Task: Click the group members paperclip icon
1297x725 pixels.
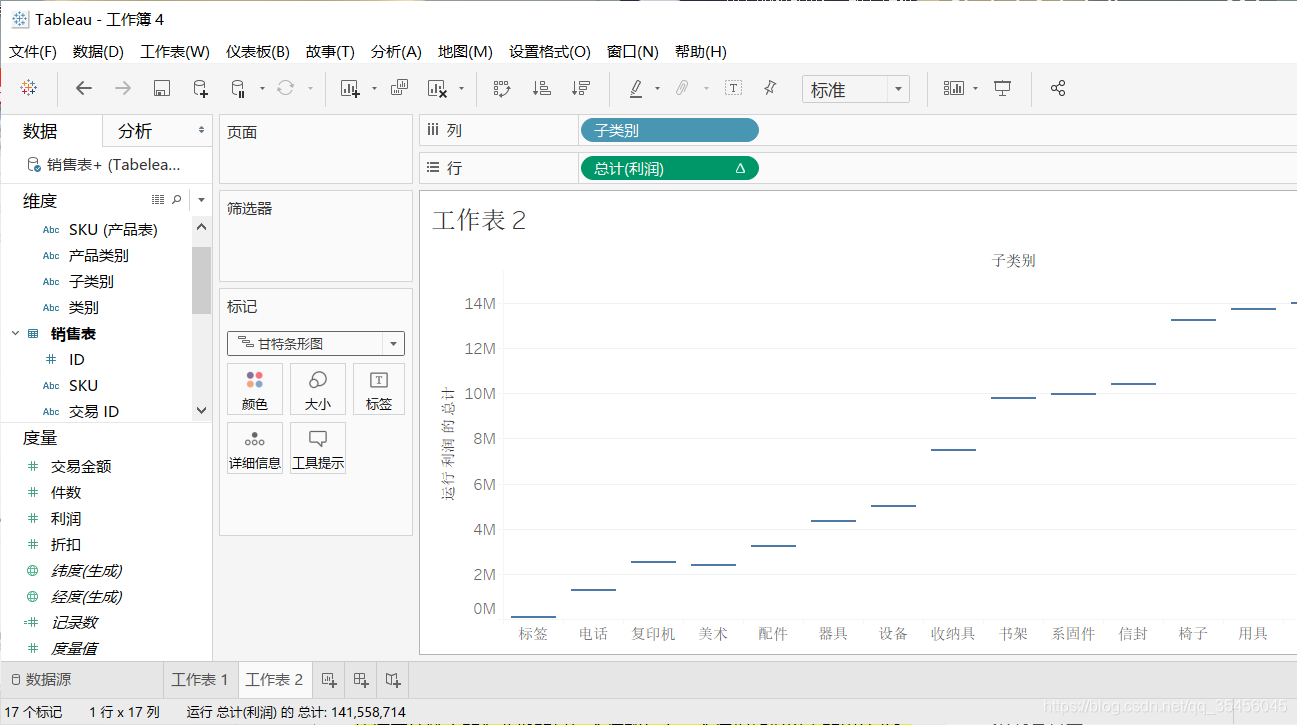Action: [x=682, y=88]
